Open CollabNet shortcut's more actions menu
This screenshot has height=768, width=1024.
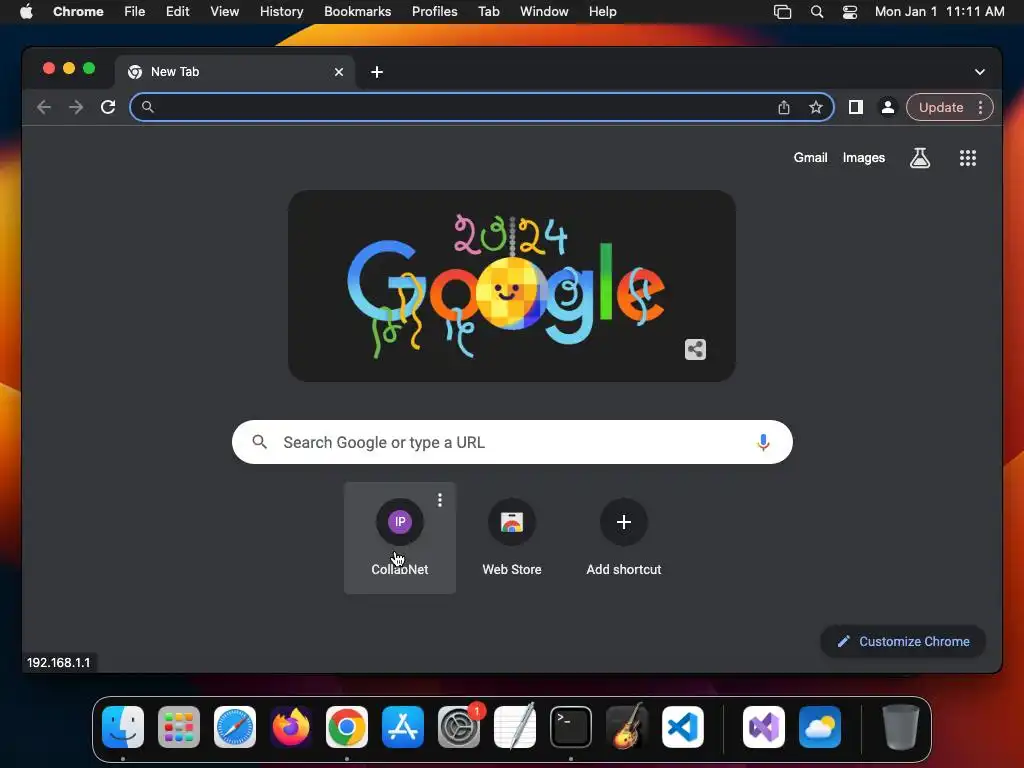pyautogui.click(x=440, y=500)
